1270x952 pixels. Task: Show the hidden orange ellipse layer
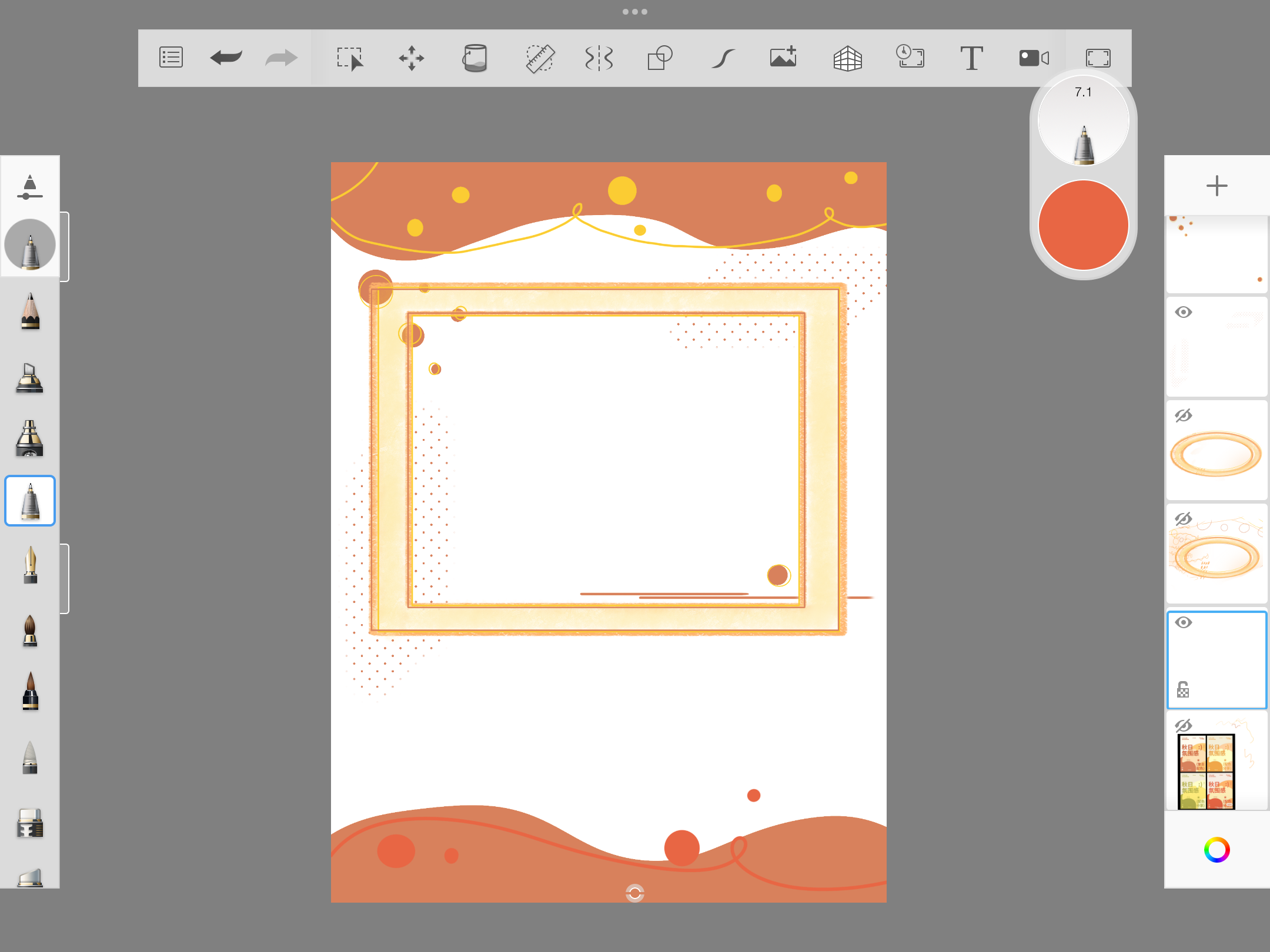click(x=1184, y=416)
